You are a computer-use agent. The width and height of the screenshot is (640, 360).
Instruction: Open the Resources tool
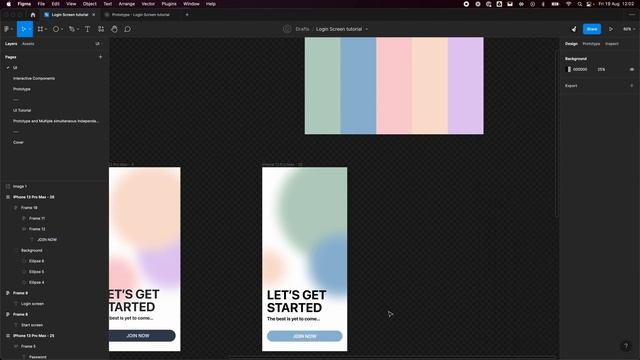[x=101, y=29]
